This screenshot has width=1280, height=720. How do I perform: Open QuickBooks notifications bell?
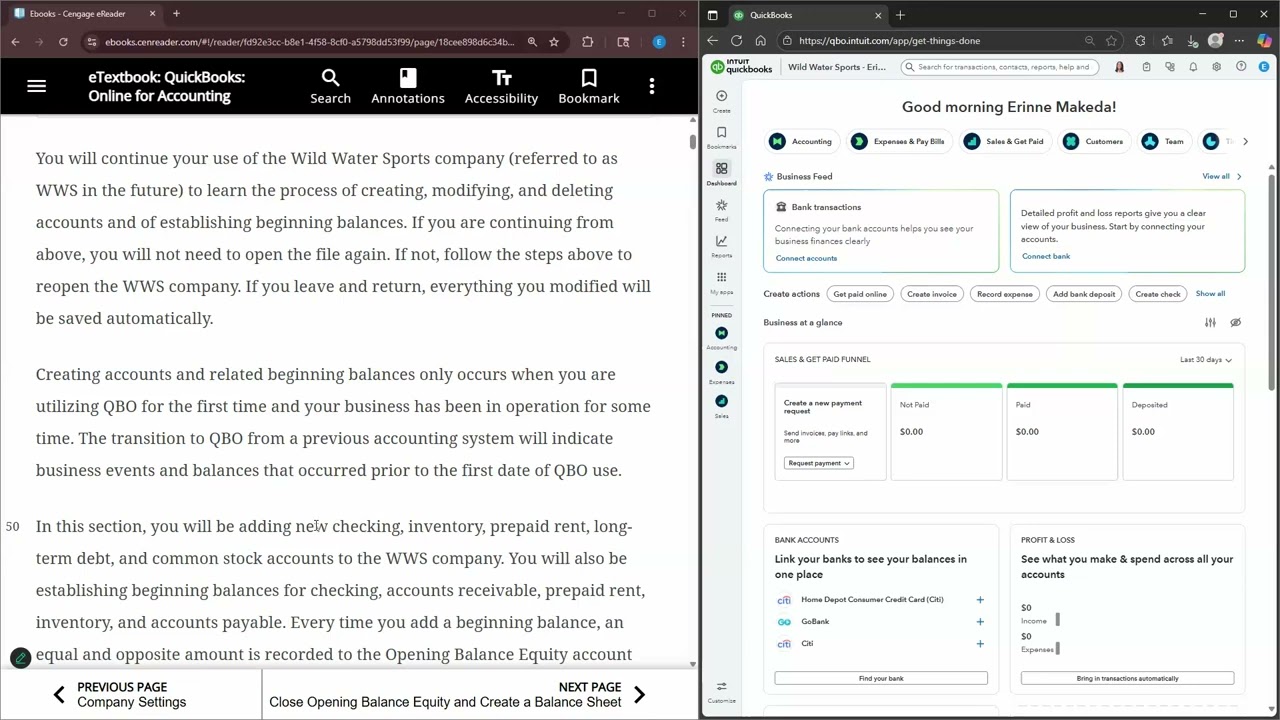tap(1193, 67)
